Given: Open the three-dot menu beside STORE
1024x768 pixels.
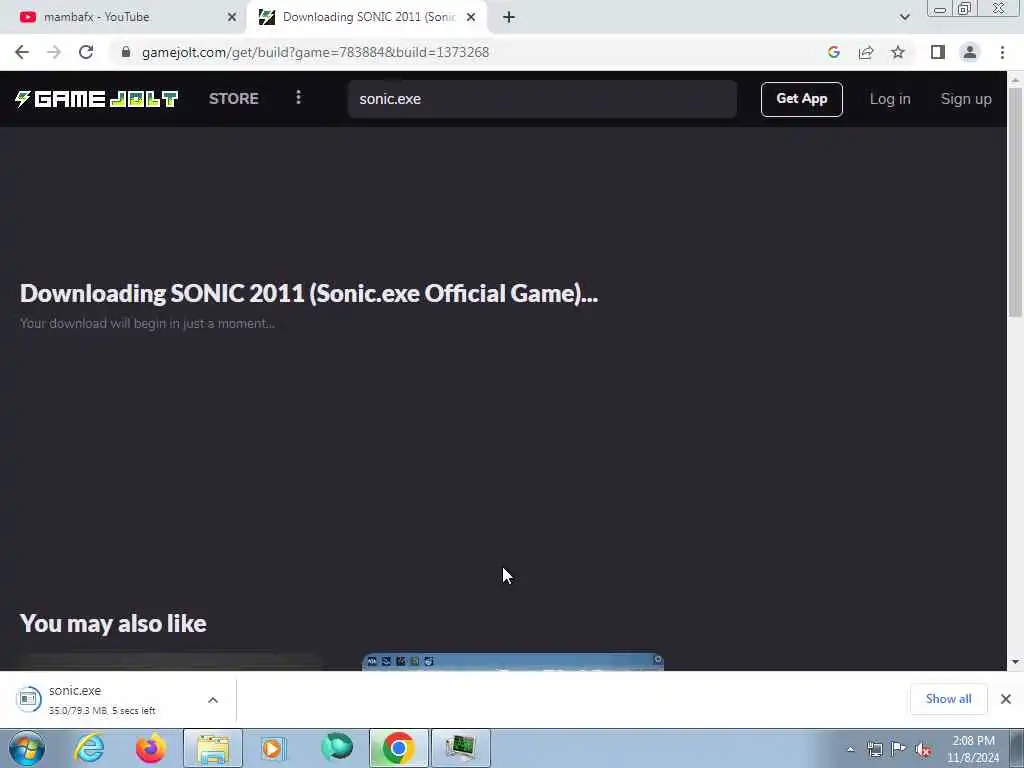Looking at the screenshot, I should (x=298, y=98).
